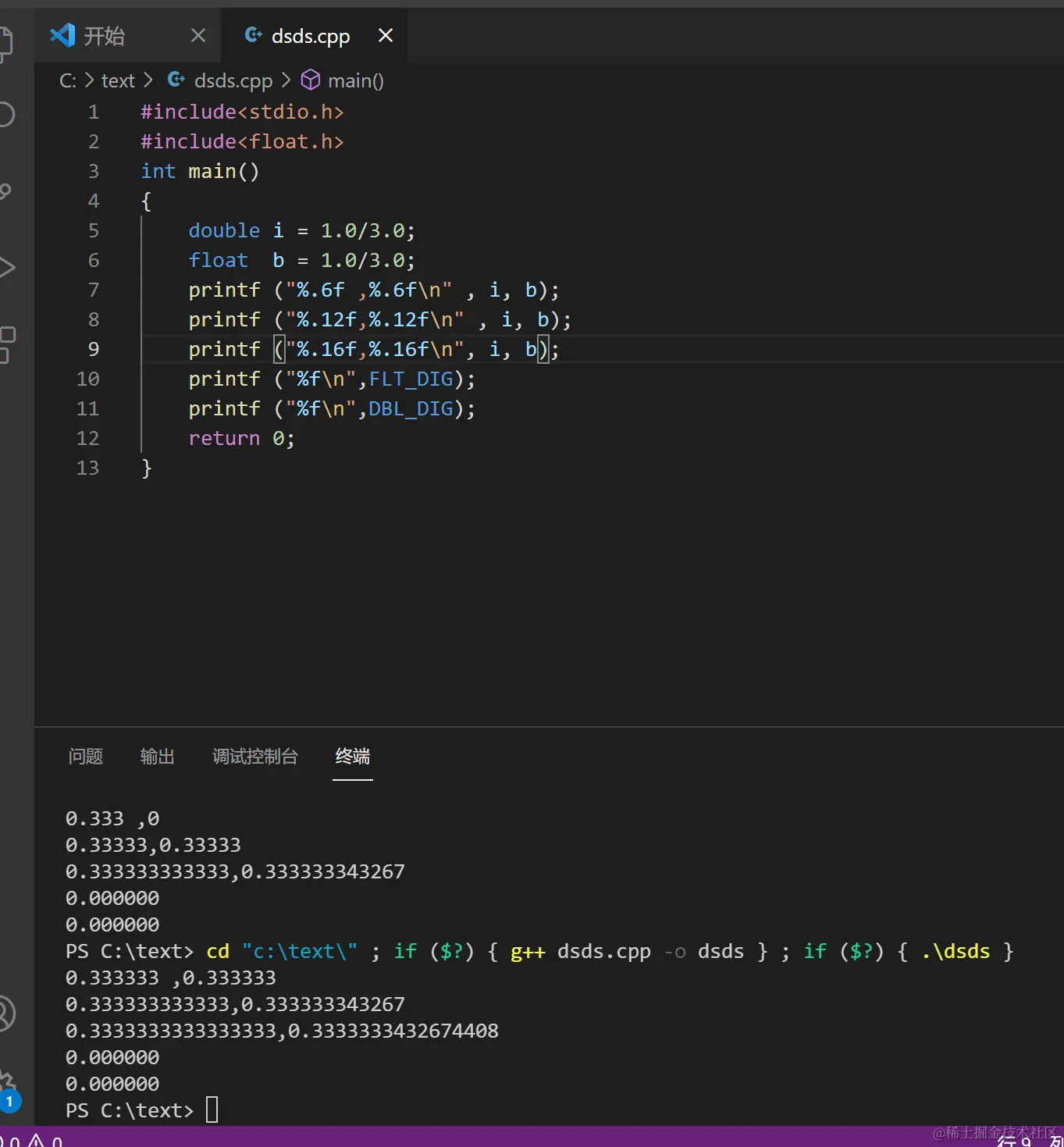Switch to the 输出 panel tab
This screenshot has height=1147, width=1064.
pos(157,756)
